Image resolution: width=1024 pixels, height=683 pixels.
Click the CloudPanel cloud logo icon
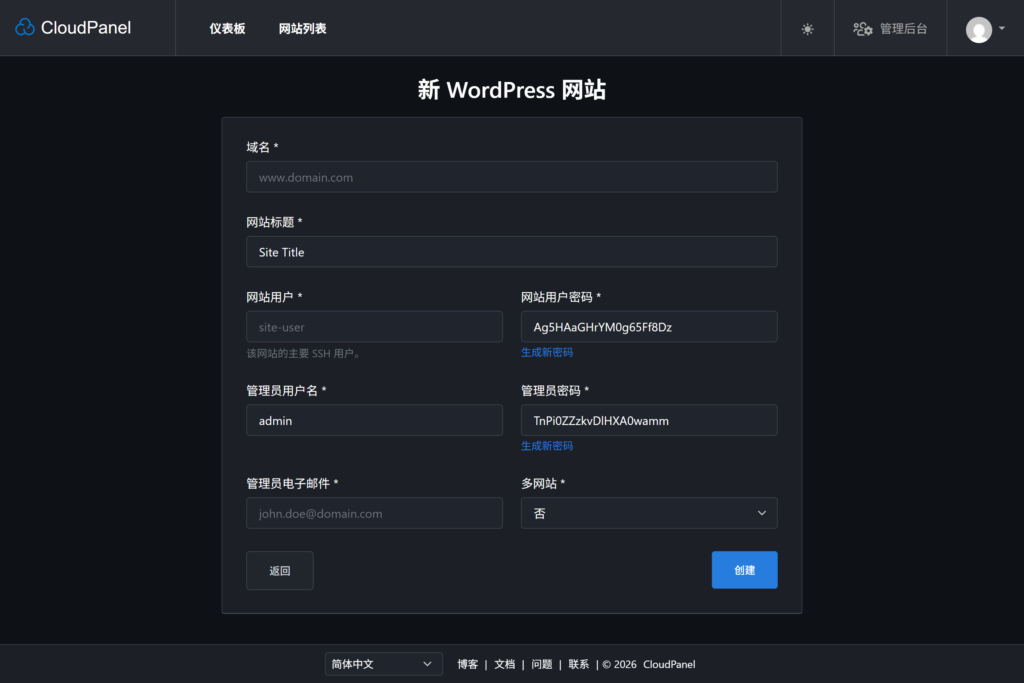25,27
